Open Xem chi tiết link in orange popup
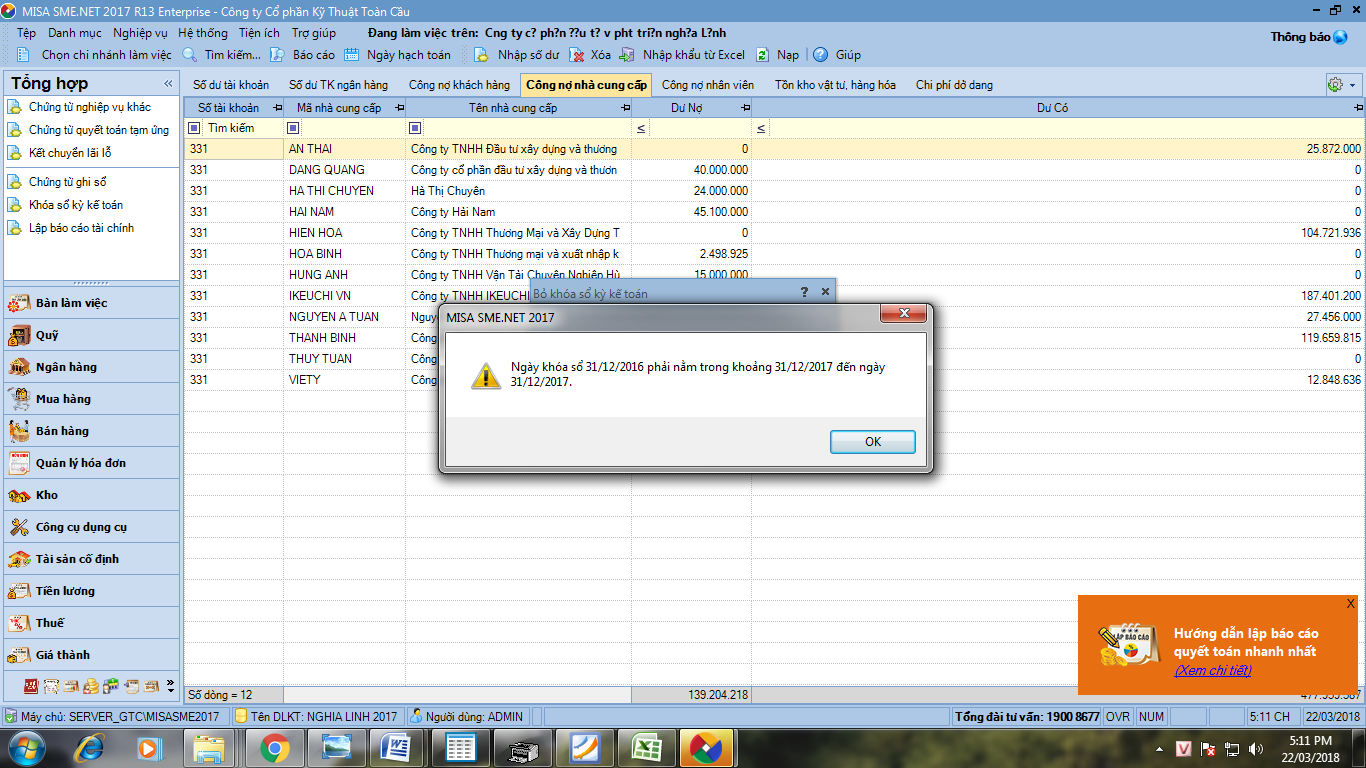Viewport: 1366px width, 768px height. pos(1212,670)
